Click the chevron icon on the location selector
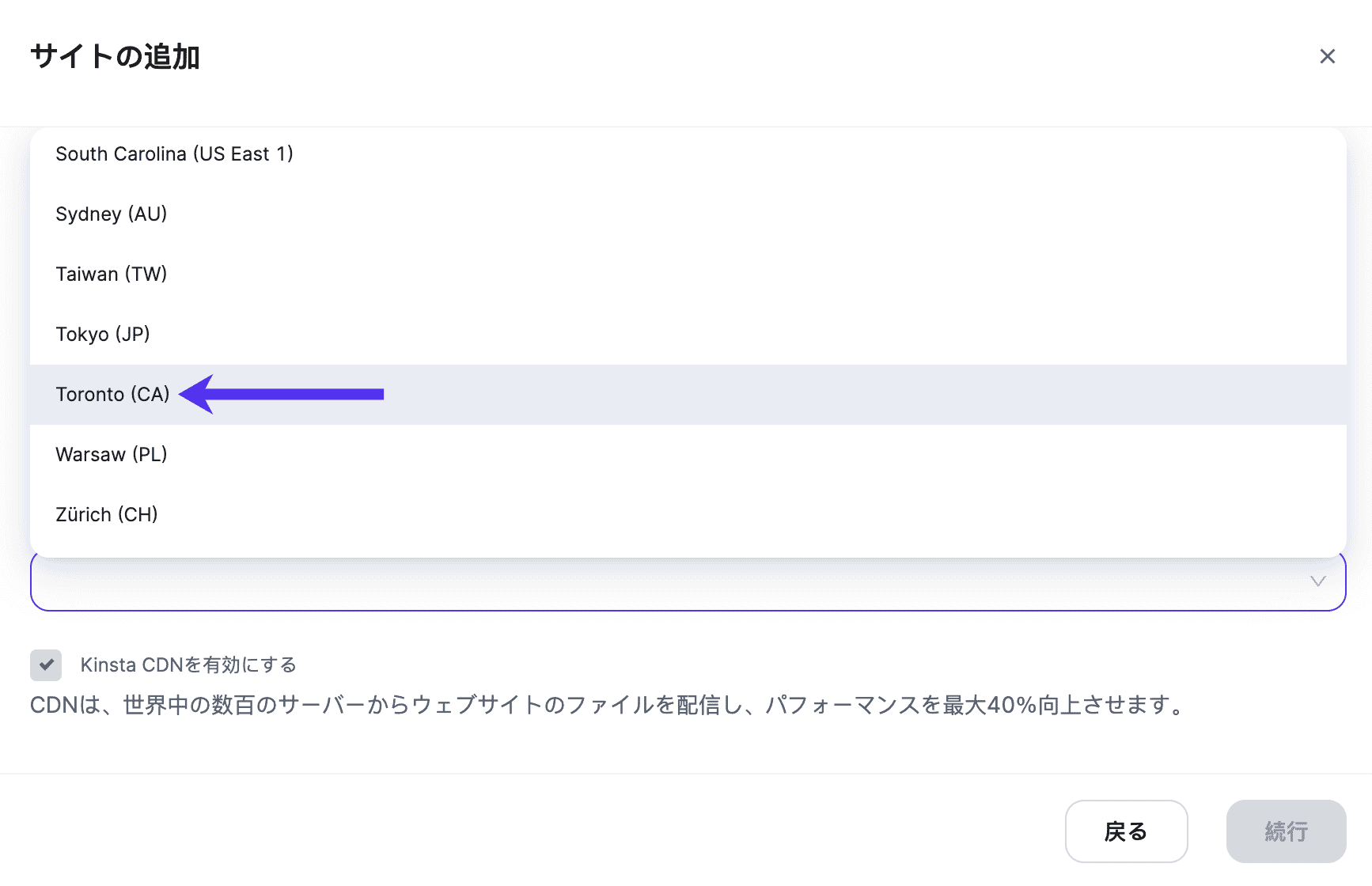 [x=1317, y=581]
